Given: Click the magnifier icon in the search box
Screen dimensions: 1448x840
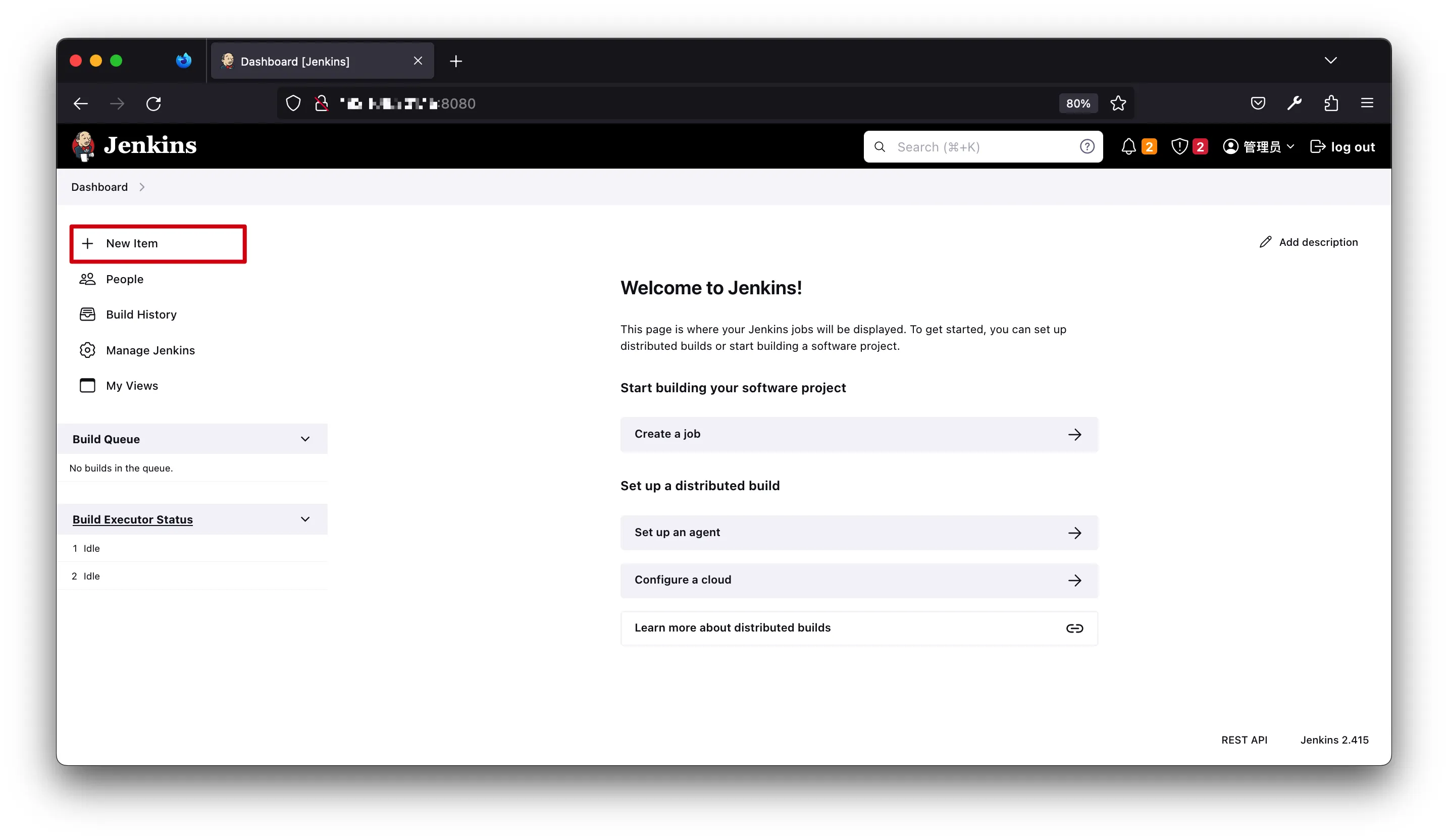Looking at the screenshot, I should 880,146.
